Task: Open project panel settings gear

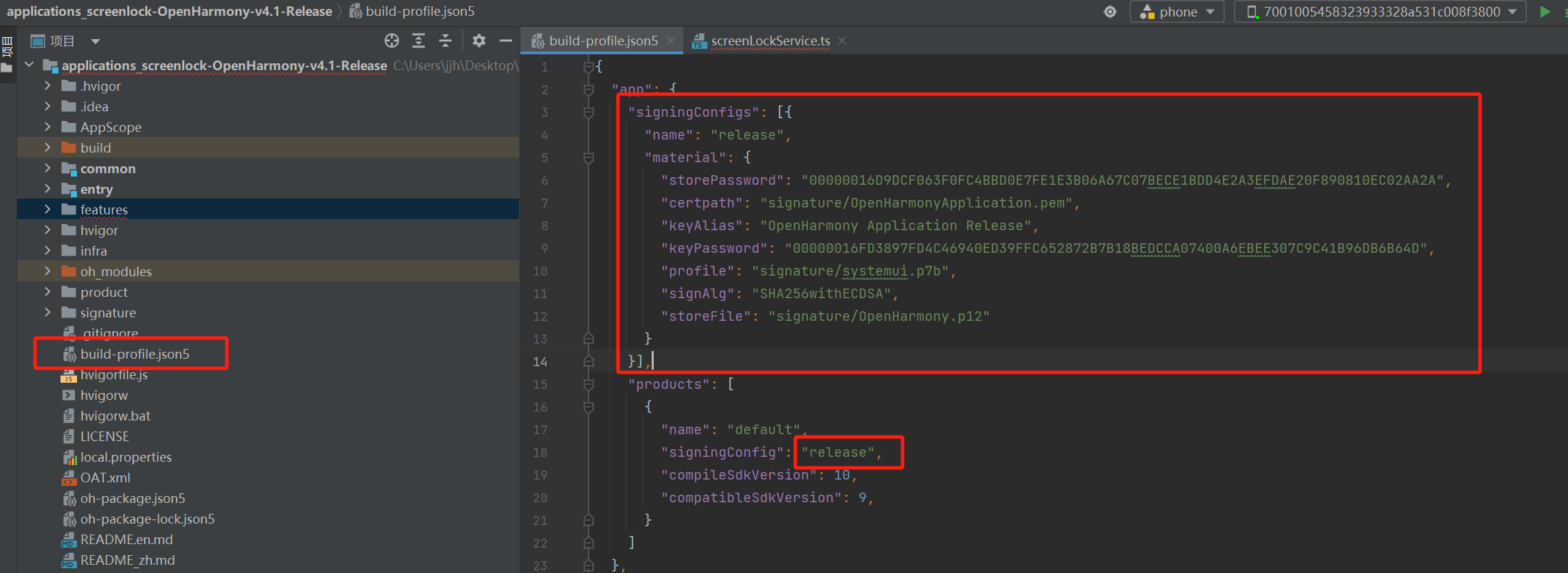Action: tap(479, 41)
